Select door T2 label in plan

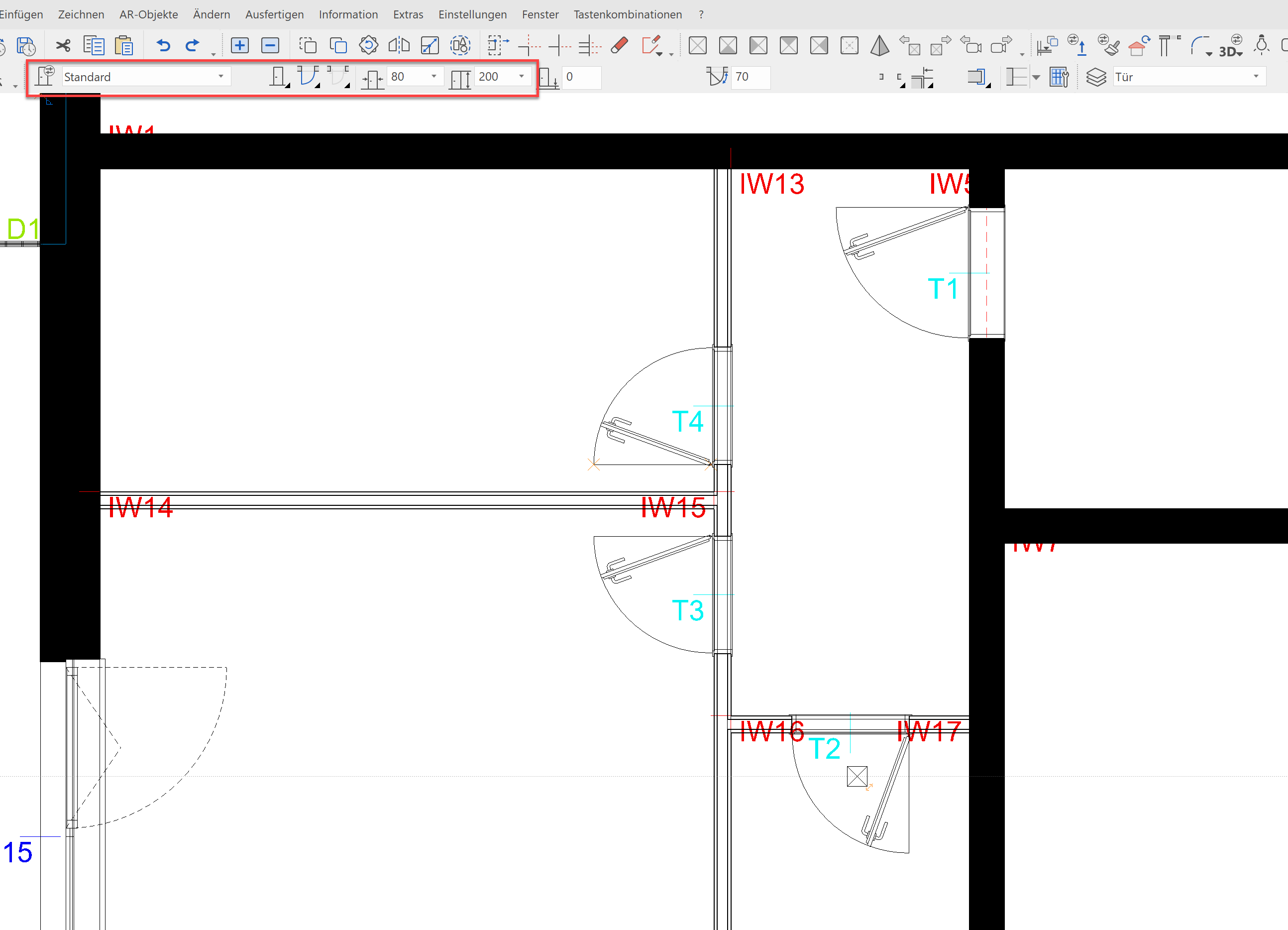click(x=824, y=748)
